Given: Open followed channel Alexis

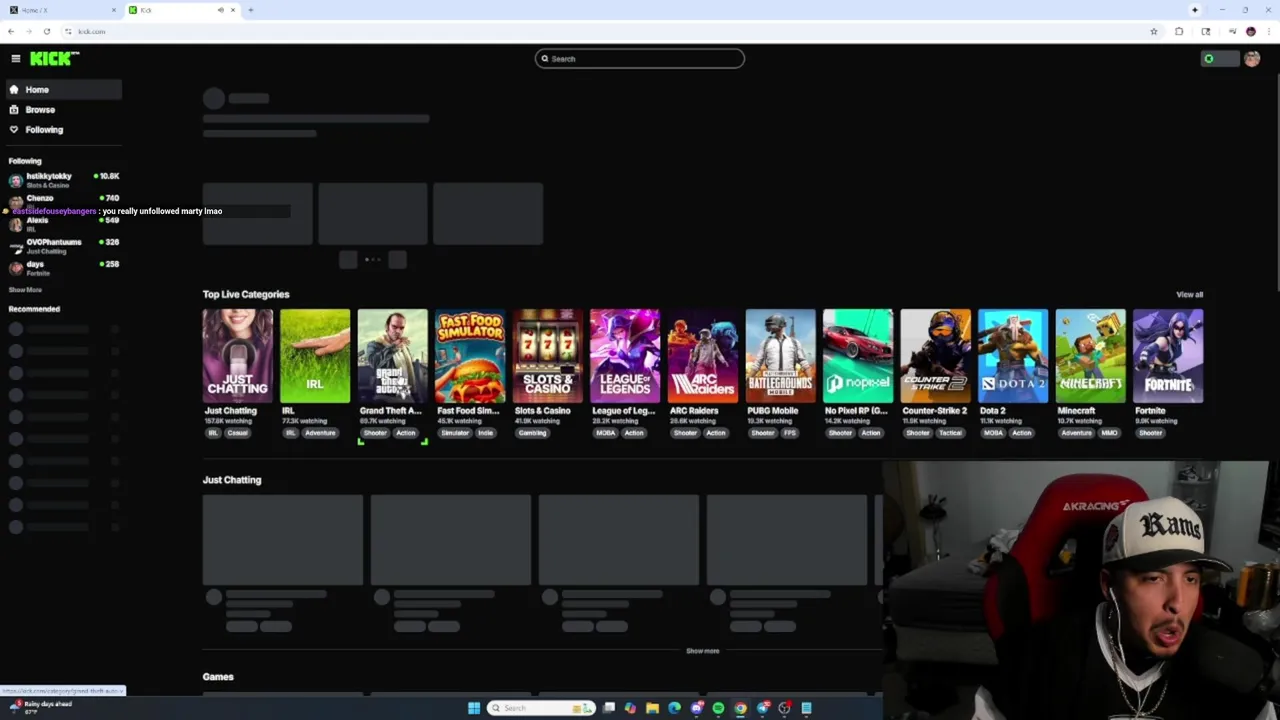Looking at the screenshot, I should coord(63,224).
